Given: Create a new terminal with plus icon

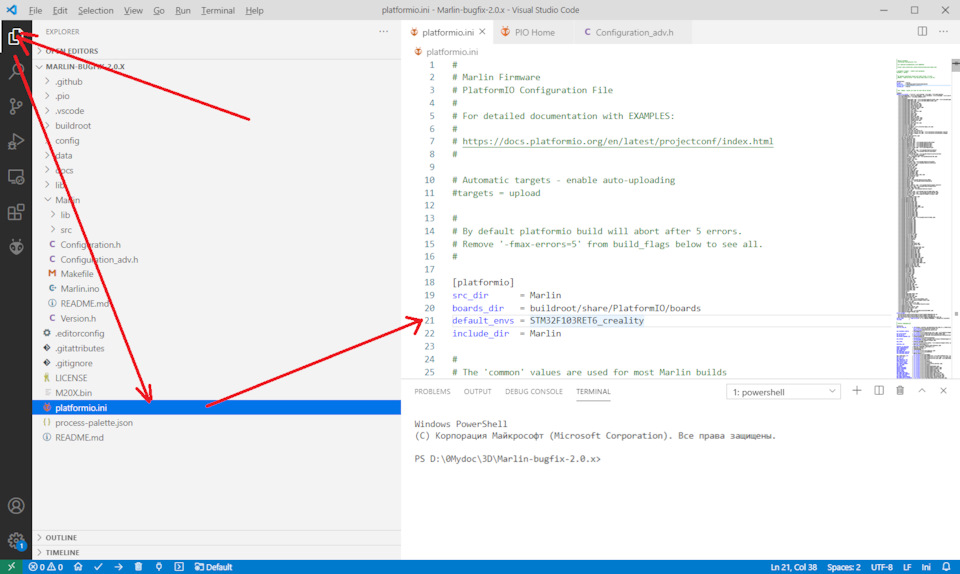Looking at the screenshot, I should coord(857,390).
